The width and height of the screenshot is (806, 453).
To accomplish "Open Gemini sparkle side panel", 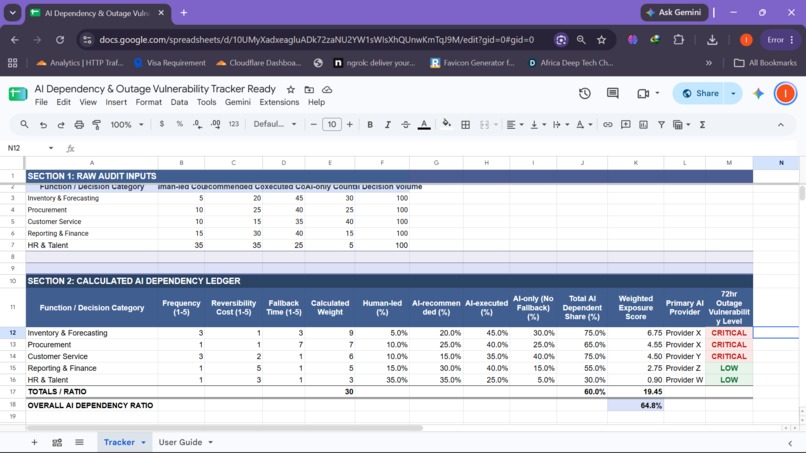I will tap(759, 94).
